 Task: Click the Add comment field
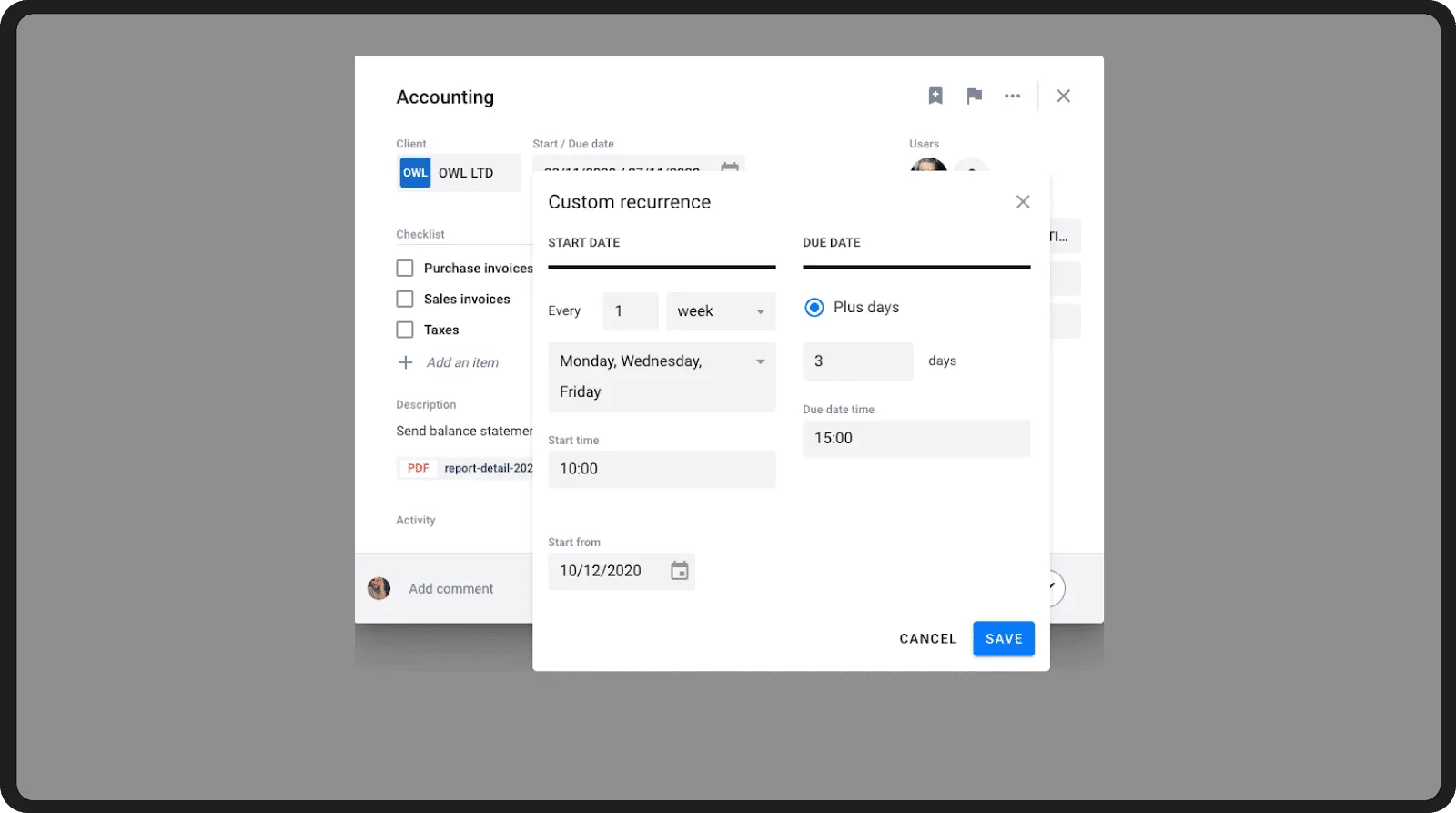point(450,589)
